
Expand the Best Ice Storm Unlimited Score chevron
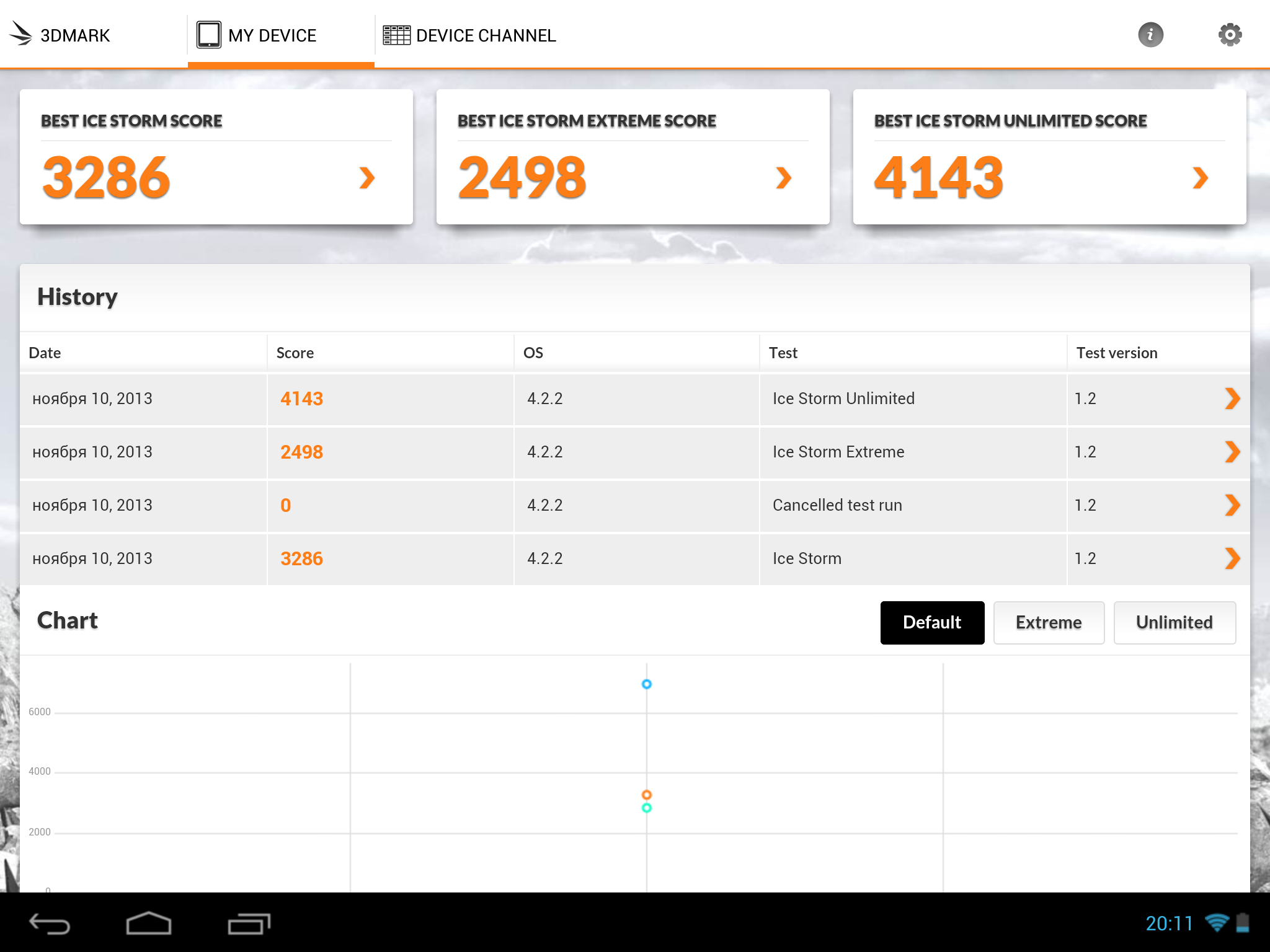coord(1201,178)
